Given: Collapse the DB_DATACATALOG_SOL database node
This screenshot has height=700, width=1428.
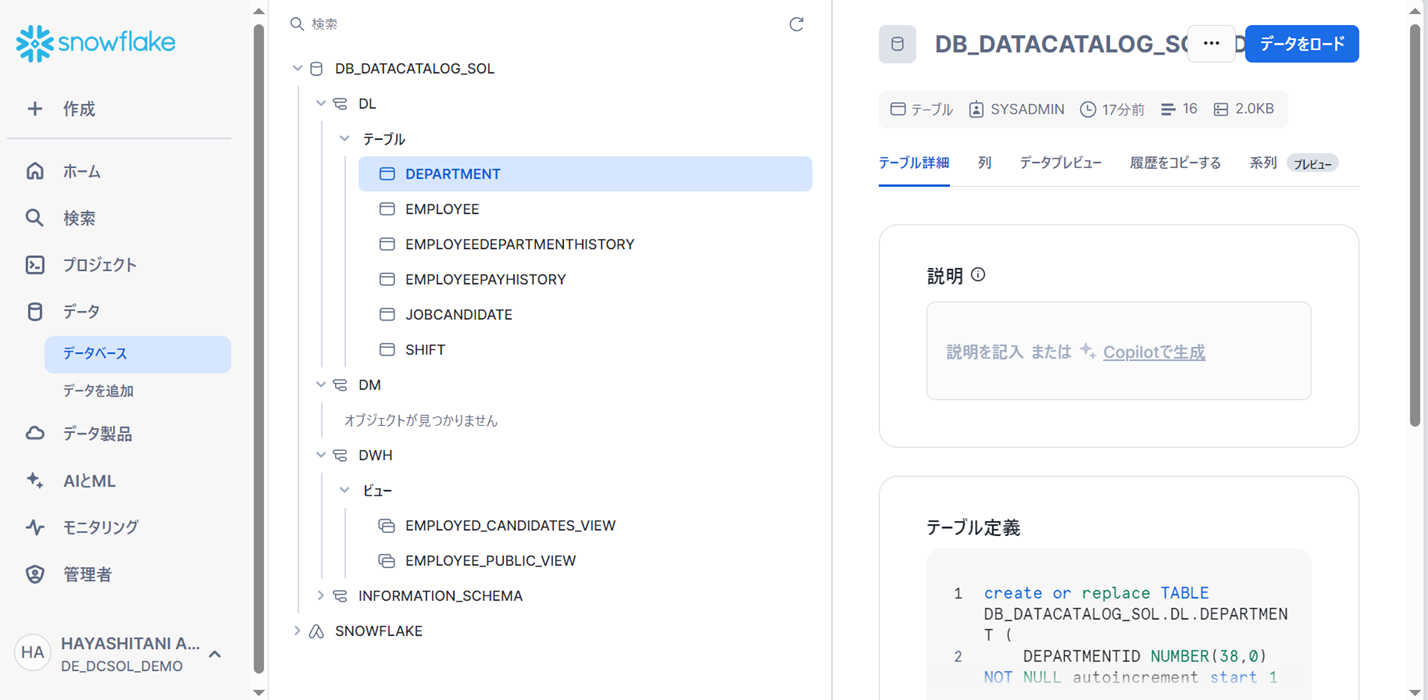Looking at the screenshot, I should pyautogui.click(x=297, y=69).
